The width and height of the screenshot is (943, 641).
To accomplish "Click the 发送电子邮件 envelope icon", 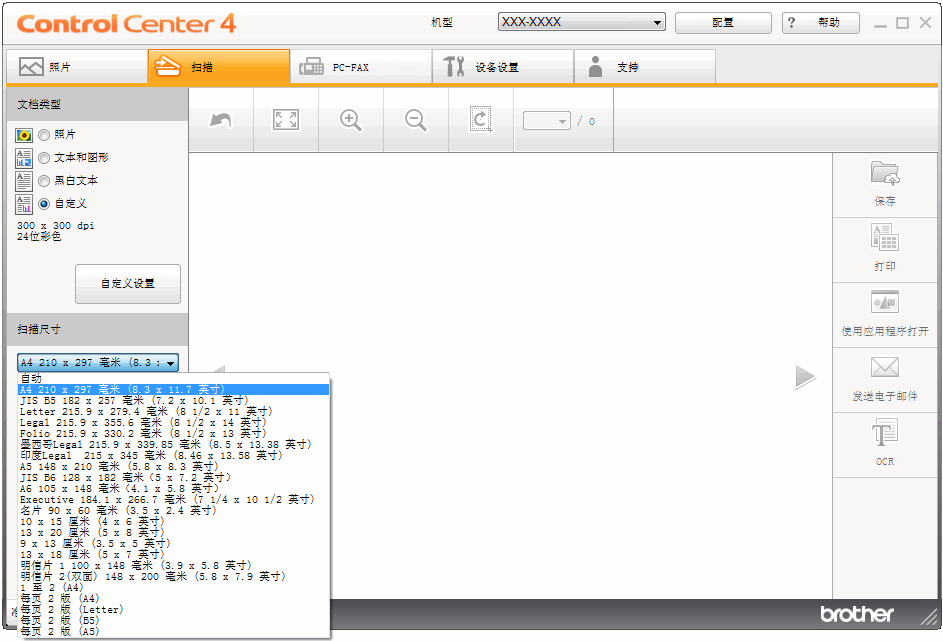I will coord(884,367).
